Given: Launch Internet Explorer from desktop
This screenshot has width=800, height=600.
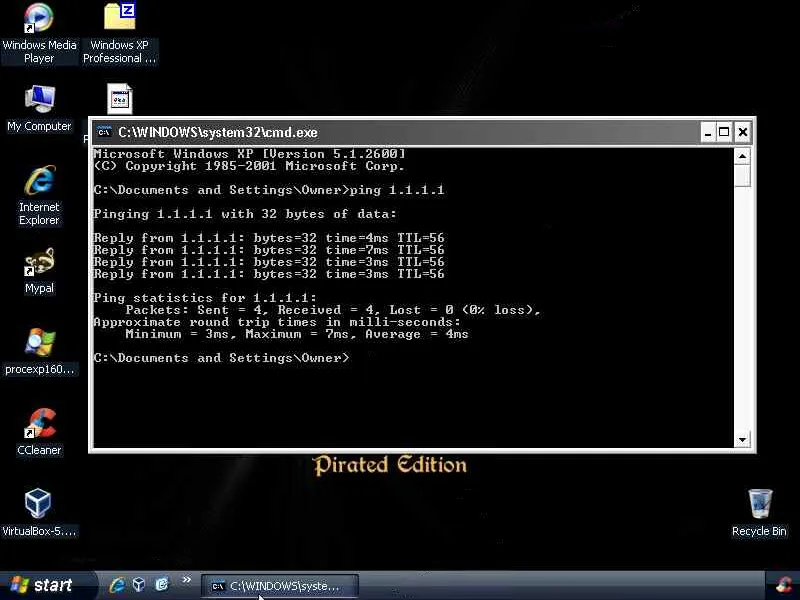Looking at the screenshot, I should pos(39,195).
